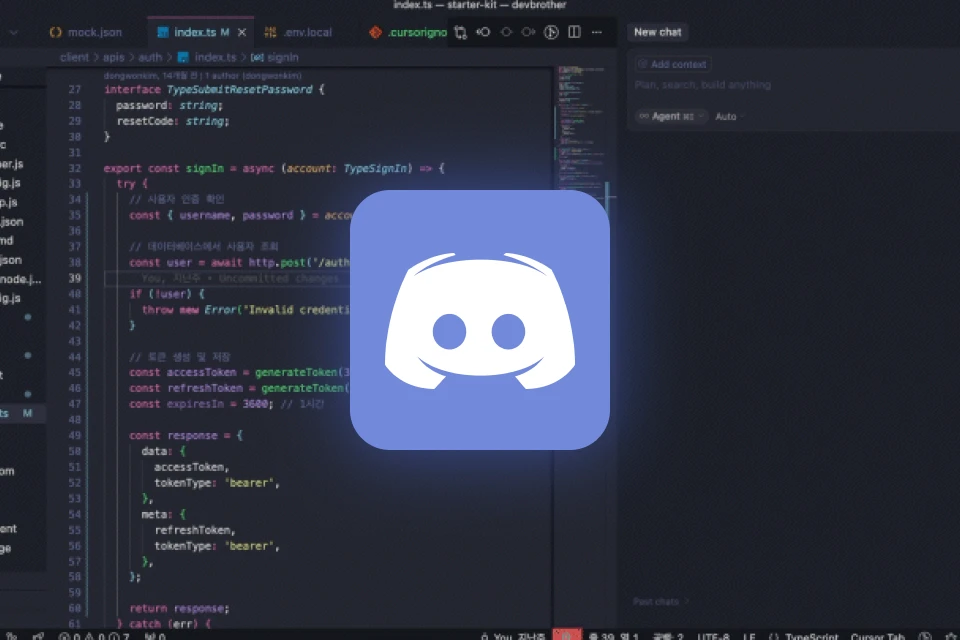Image resolution: width=960 pixels, height=640 pixels.
Task: Click the TypeSignIn type annotation
Action: pos(375,168)
